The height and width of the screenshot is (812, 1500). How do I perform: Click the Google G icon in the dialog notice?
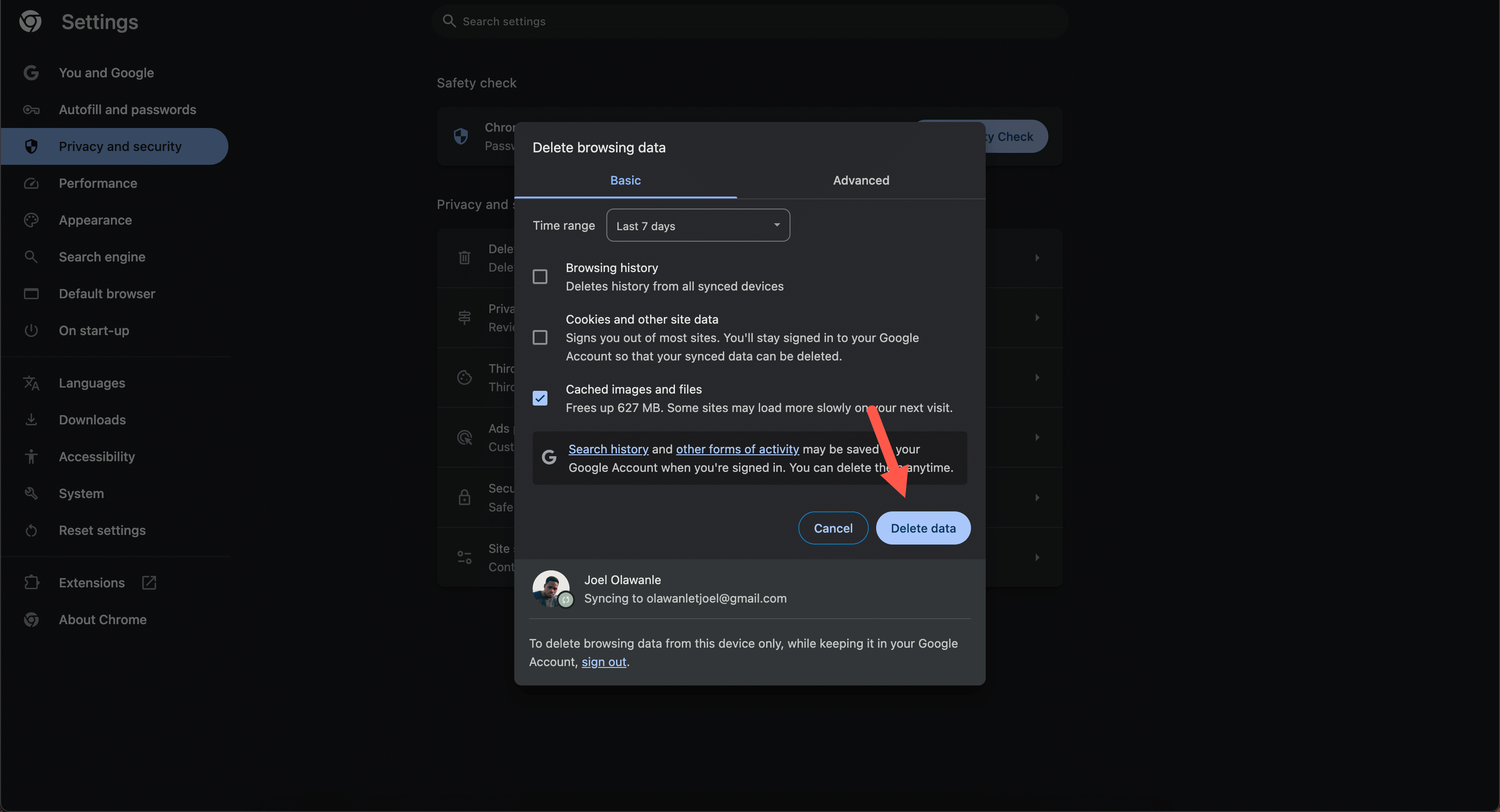click(x=548, y=458)
